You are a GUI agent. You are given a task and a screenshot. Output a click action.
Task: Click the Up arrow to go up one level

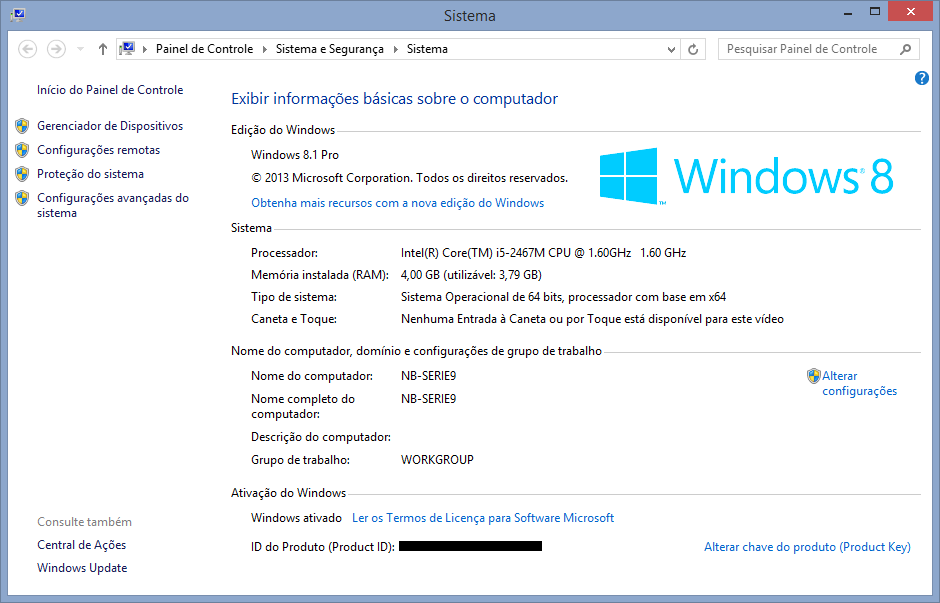click(x=102, y=48)
